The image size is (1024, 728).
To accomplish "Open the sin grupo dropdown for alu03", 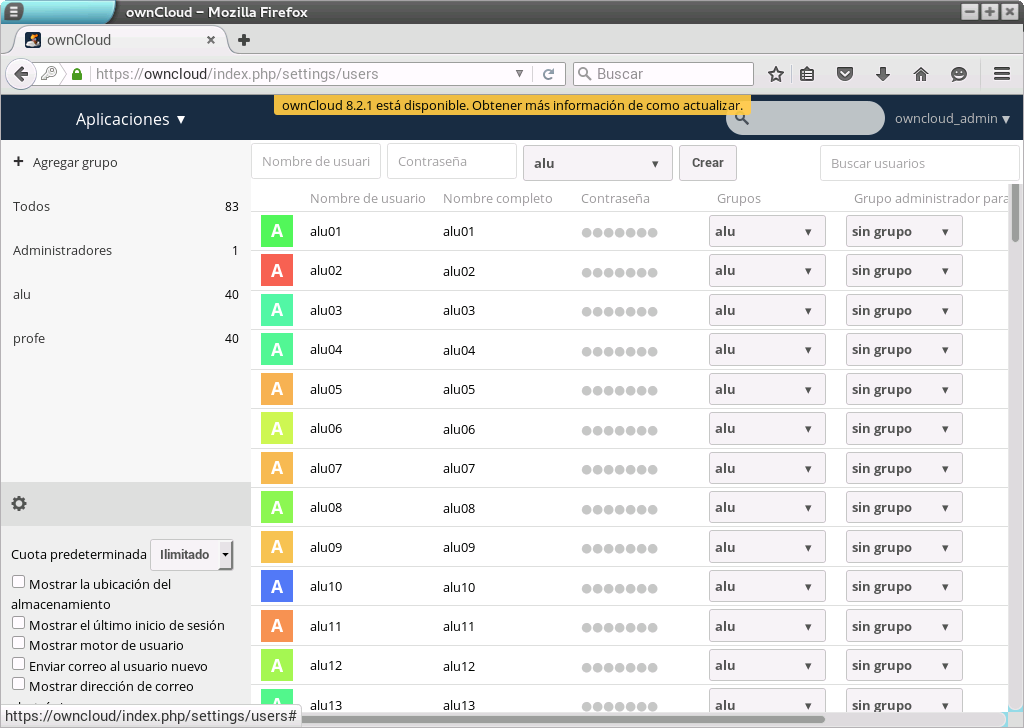I will (903, 310).
